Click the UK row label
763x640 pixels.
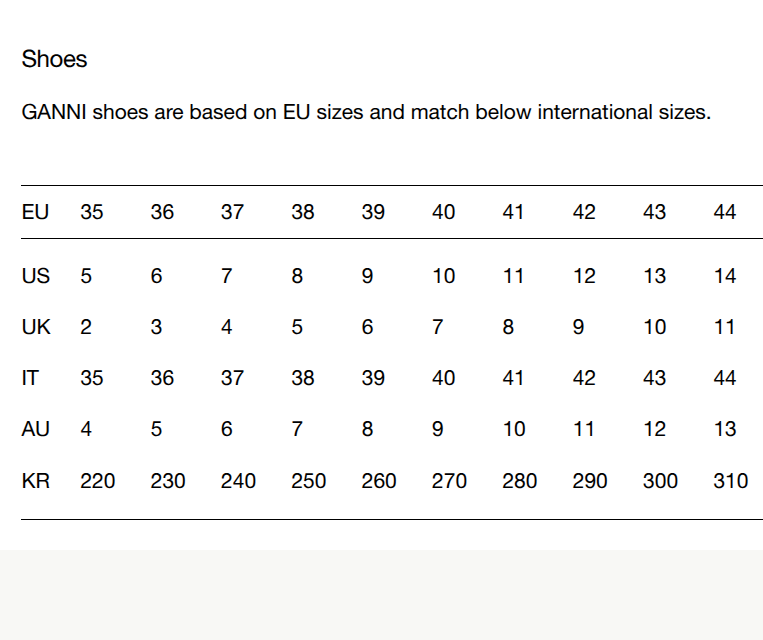[x=35, y=327]
